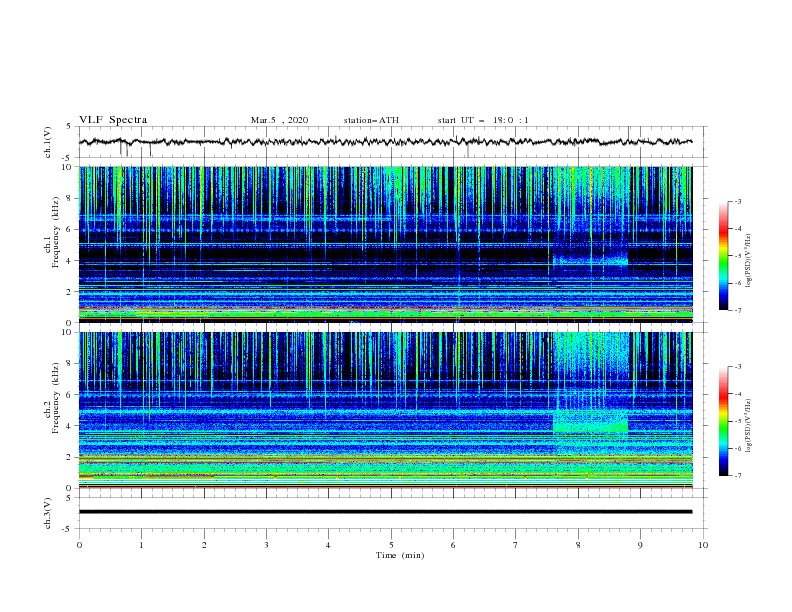This screenshot has width=792, height=612.
Task: Click the "-7" label on ch.2 colorbar
Action: pyautogui.click(x=738, y=476)
